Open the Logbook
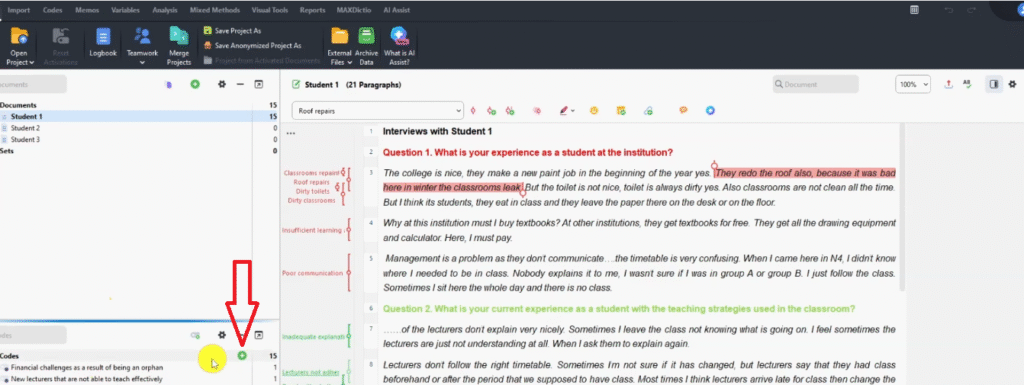 103,42
